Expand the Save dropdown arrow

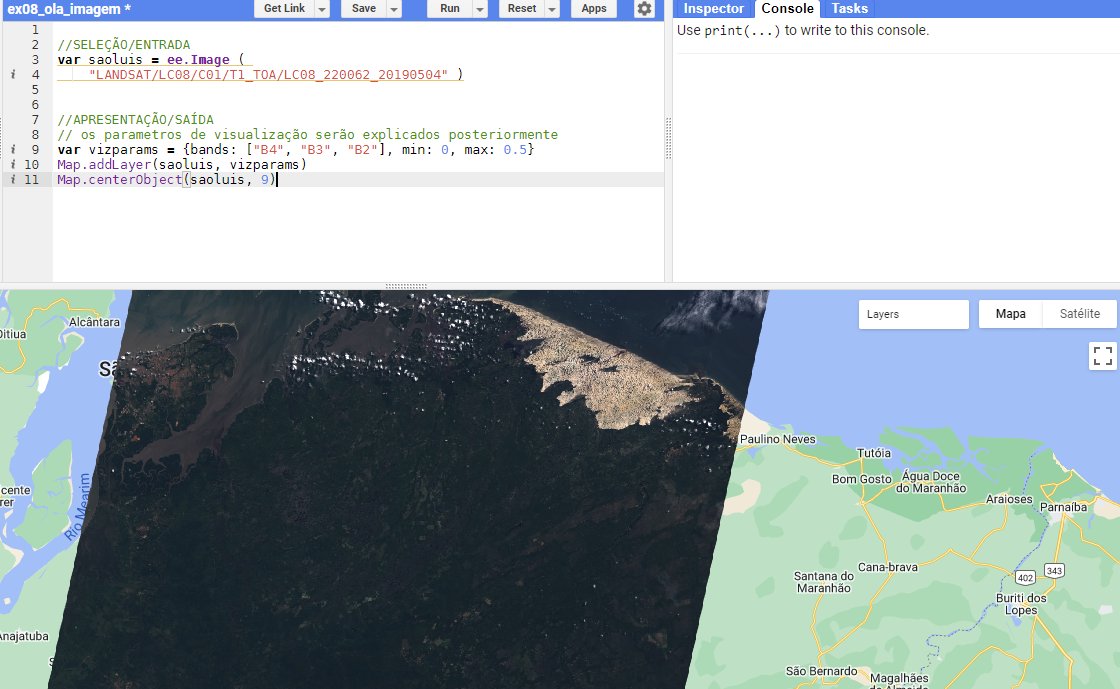coord(394,9)
